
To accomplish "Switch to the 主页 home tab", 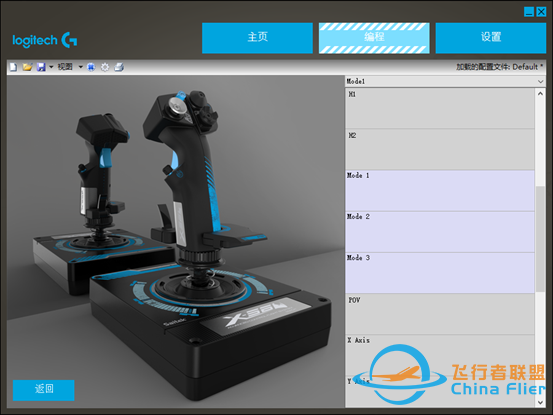I will (257, 38).
